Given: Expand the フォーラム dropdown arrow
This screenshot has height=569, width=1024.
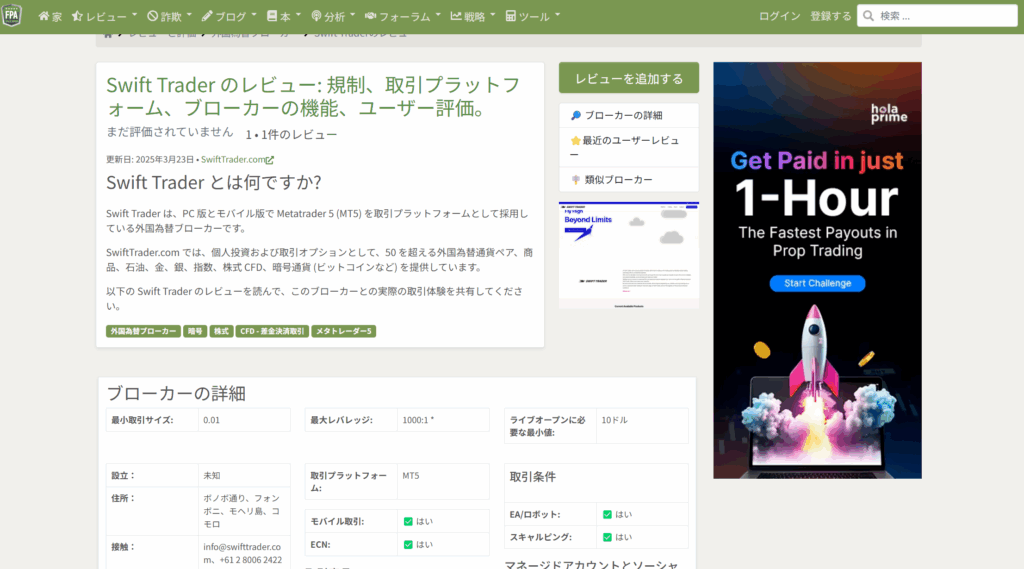Looking at the screenshot, I should click(x=438, y=15).
